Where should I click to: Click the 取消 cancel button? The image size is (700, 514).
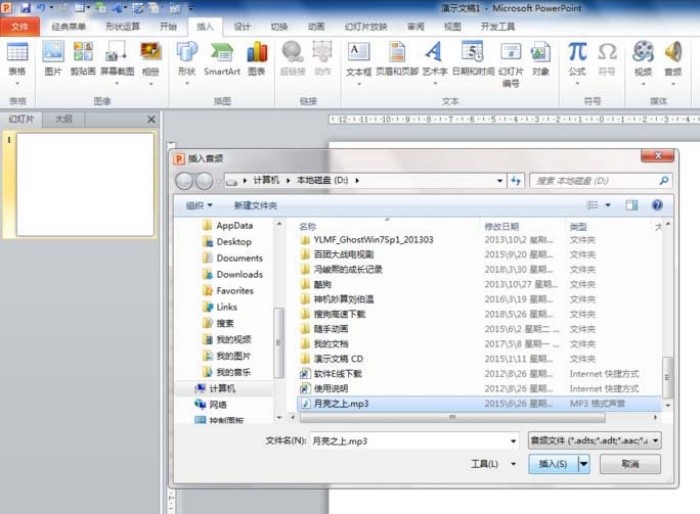point(630,464)
